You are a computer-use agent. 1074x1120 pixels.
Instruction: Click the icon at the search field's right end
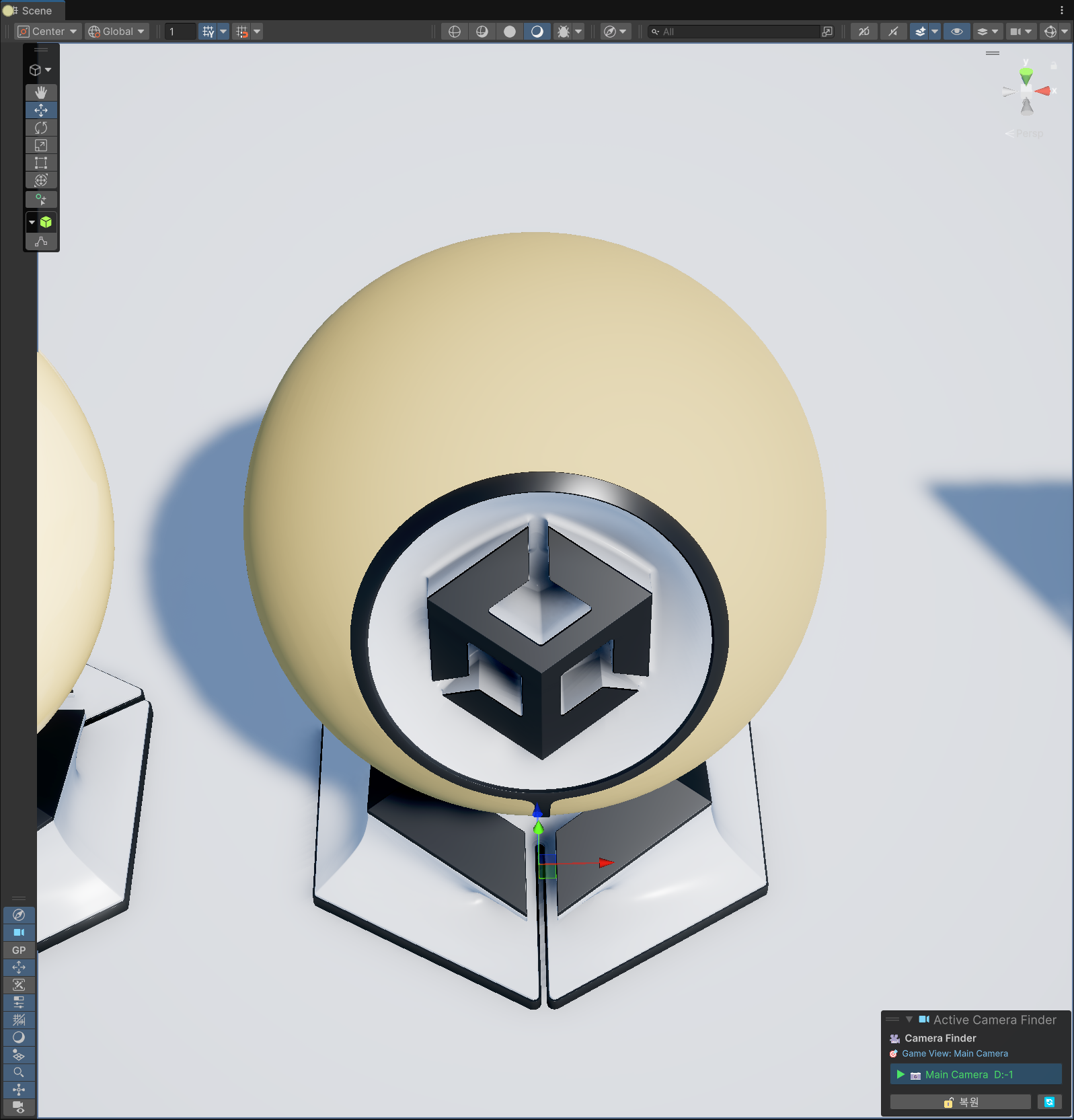coord(827,32)
